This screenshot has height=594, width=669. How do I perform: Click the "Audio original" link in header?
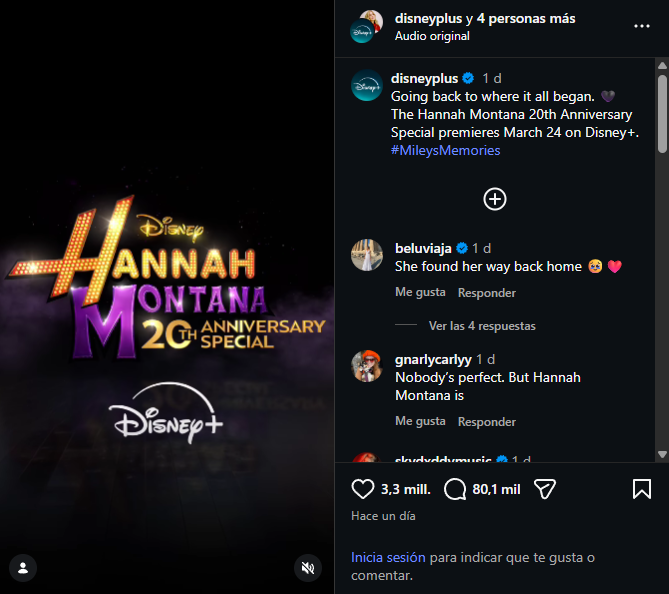tap(432, 36)
